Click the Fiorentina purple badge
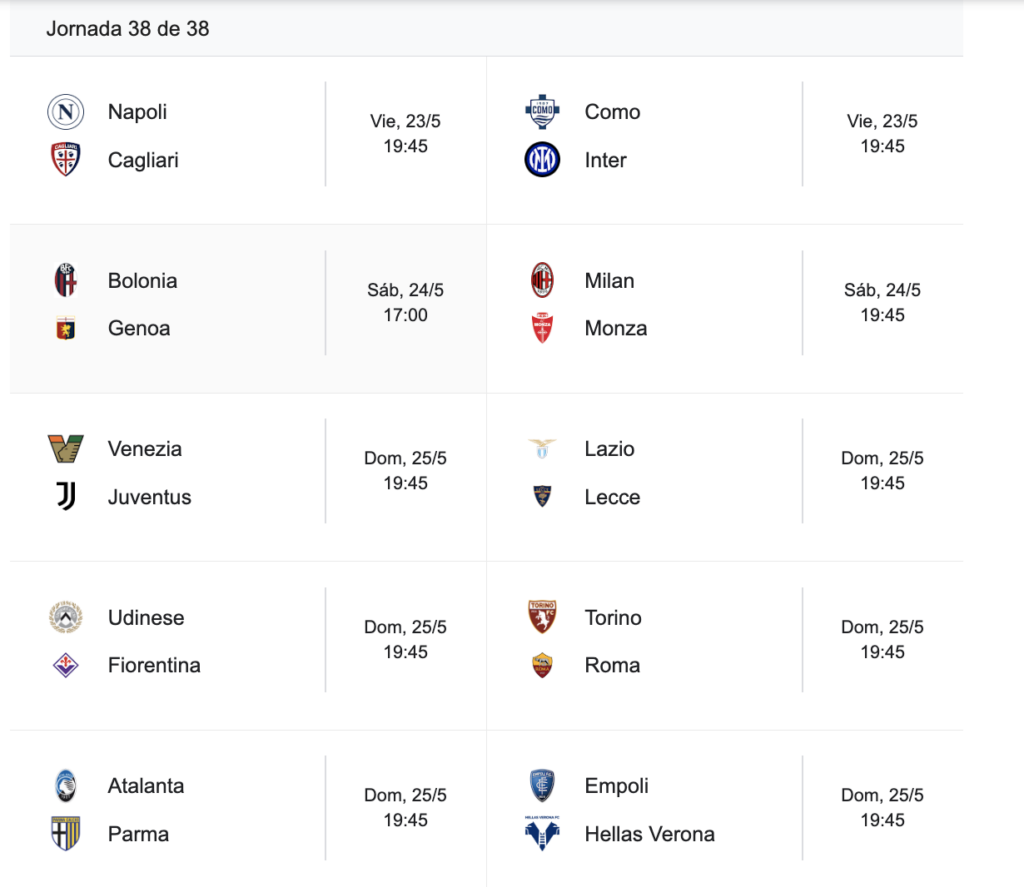 point(65,665)
